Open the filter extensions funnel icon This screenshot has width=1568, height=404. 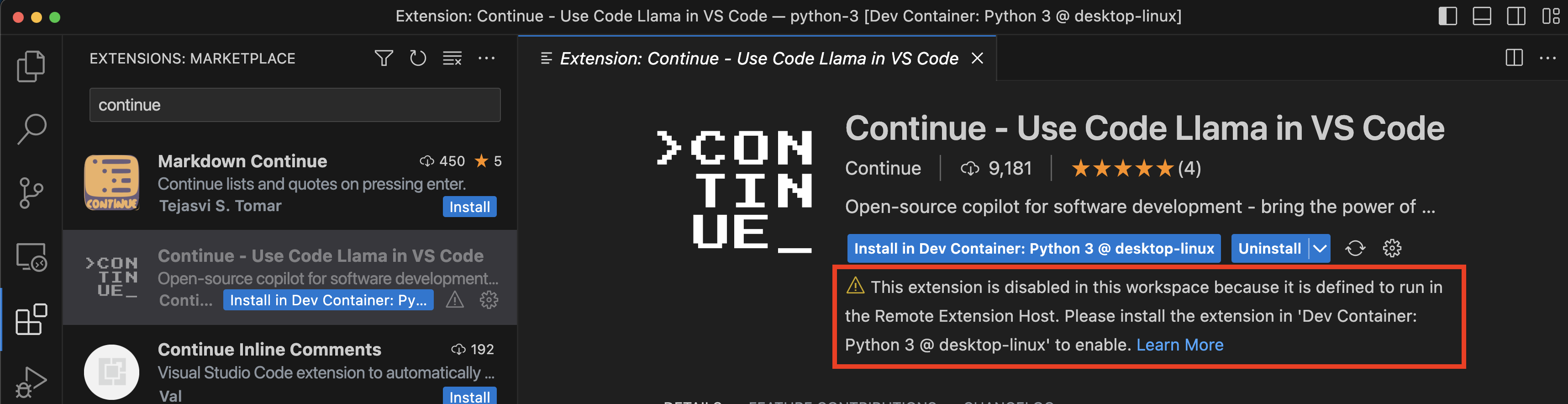pyautogui.click(x=384, y=58)
